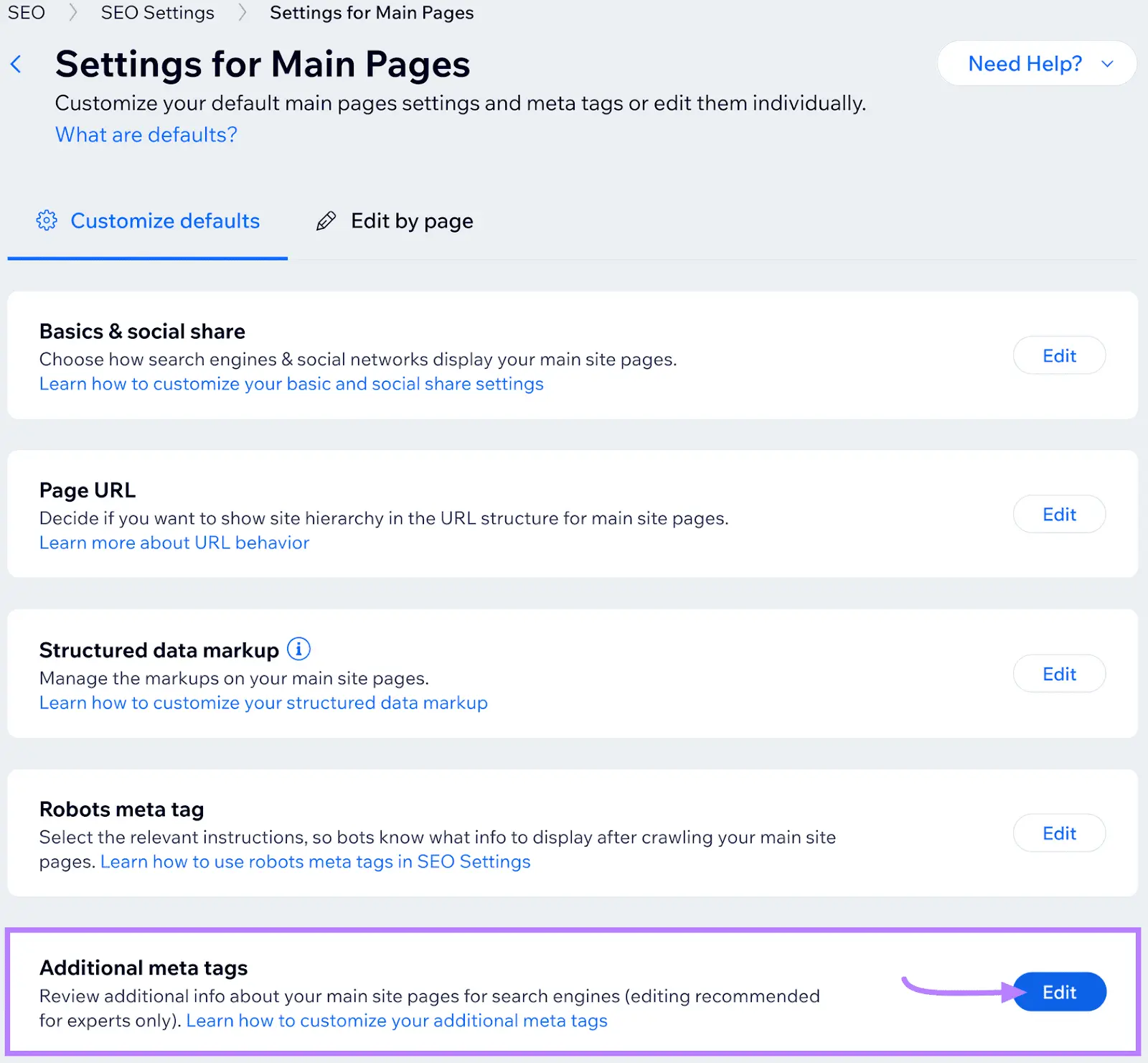Viewport: 1148px width, 1063px height.
Task: Click the gear icon on Customize defaults tab
Action: tap(46, 220)
